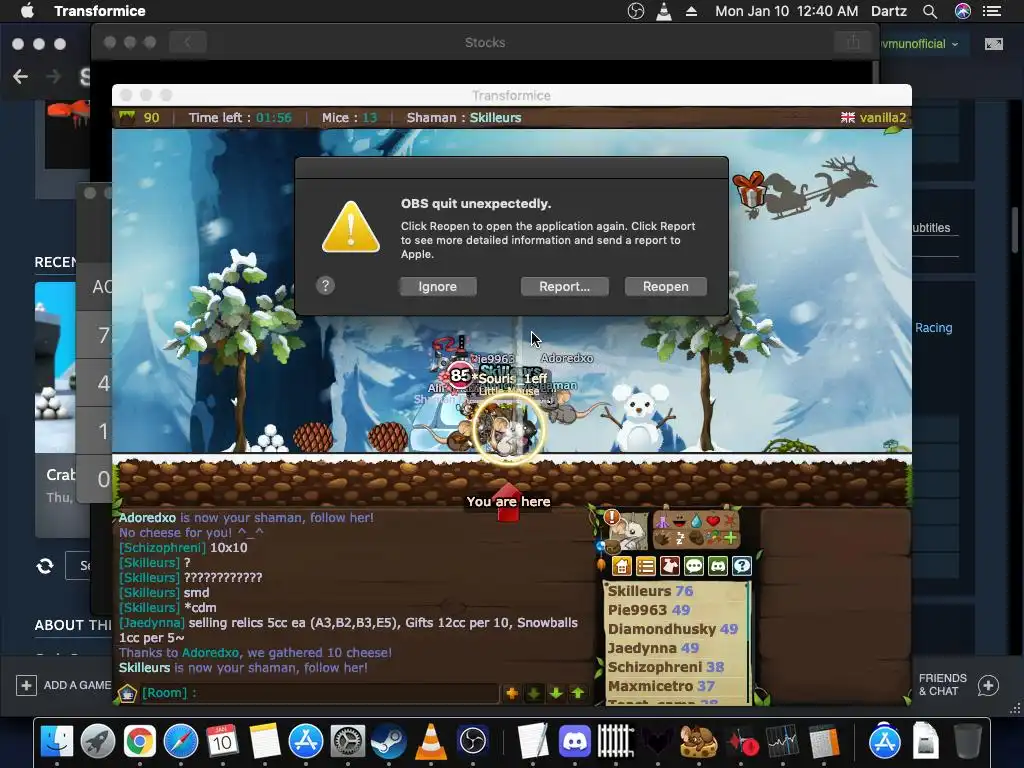Open the Apple menu
Image resolution: width=1024 pixels, height=768 pixels.
point(27,11)
